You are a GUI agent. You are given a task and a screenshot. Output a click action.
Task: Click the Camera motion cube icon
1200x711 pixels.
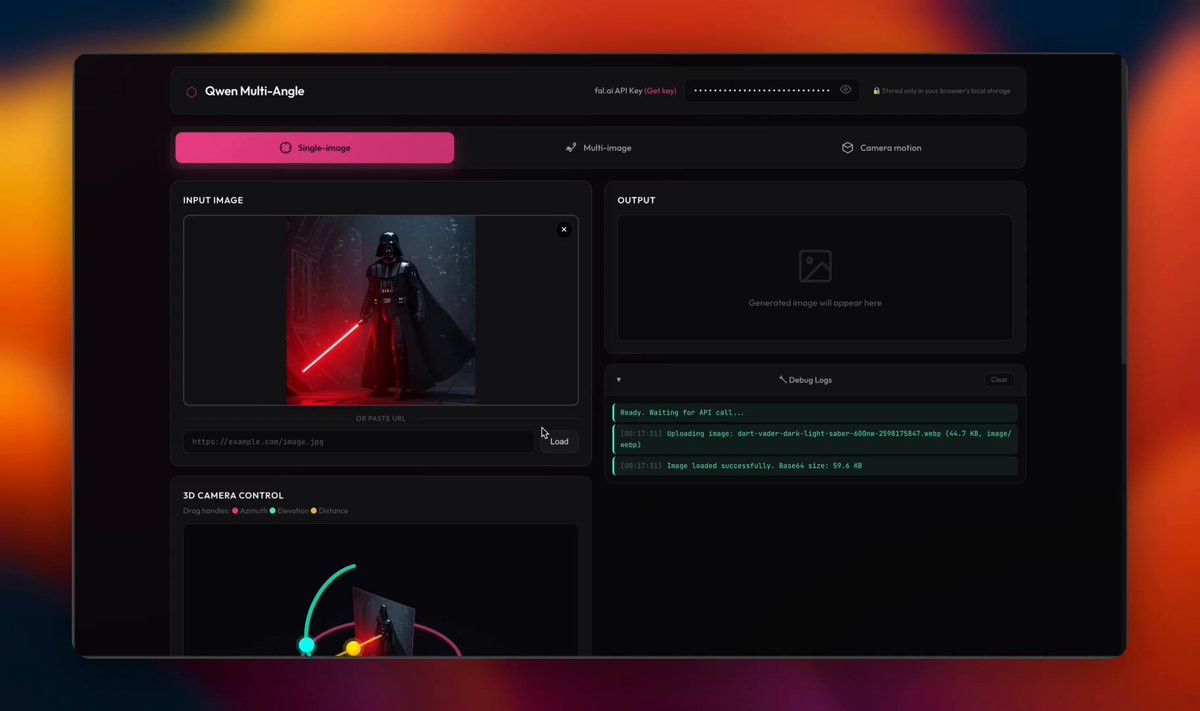click(x=847, y=148)
